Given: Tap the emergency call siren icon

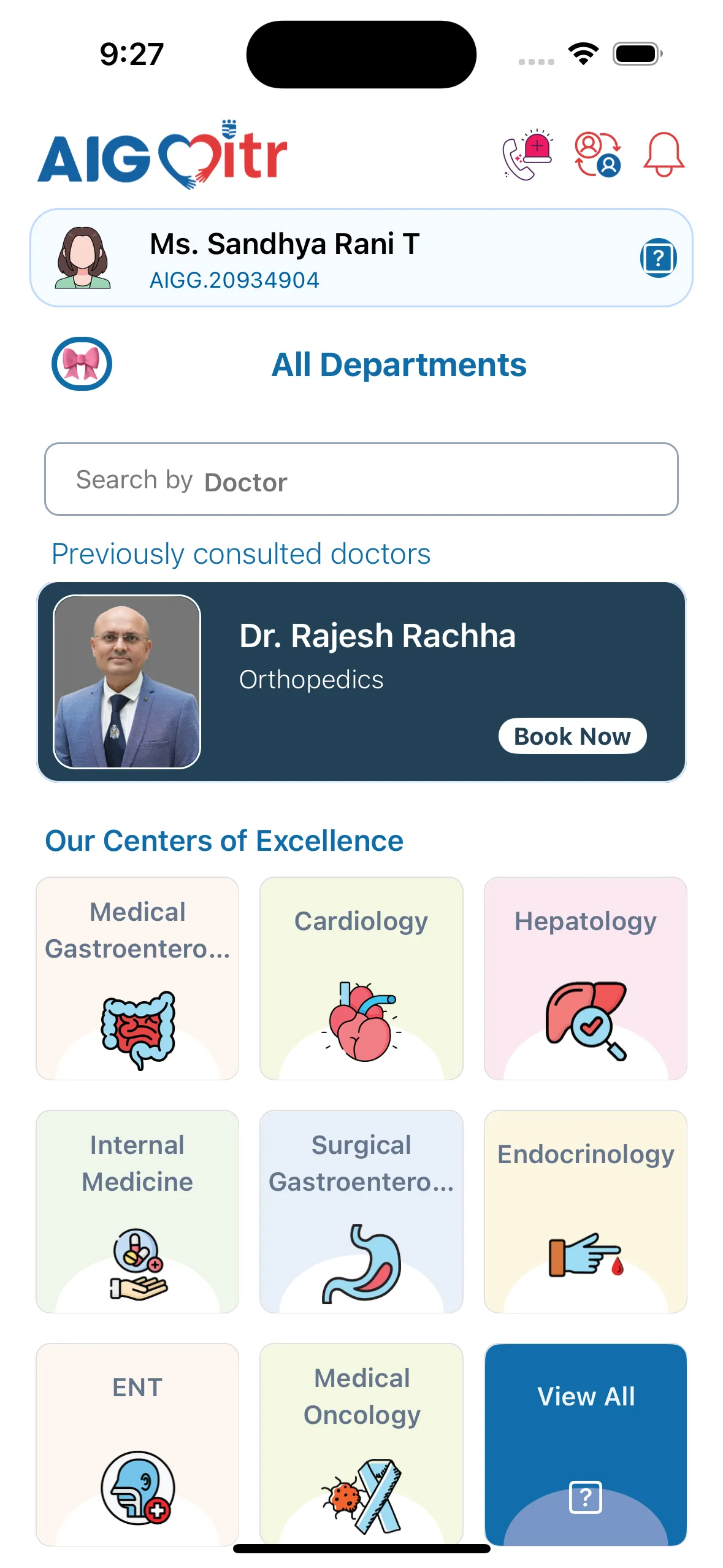Looking at the screenshot, I should [x=527, y=155].
